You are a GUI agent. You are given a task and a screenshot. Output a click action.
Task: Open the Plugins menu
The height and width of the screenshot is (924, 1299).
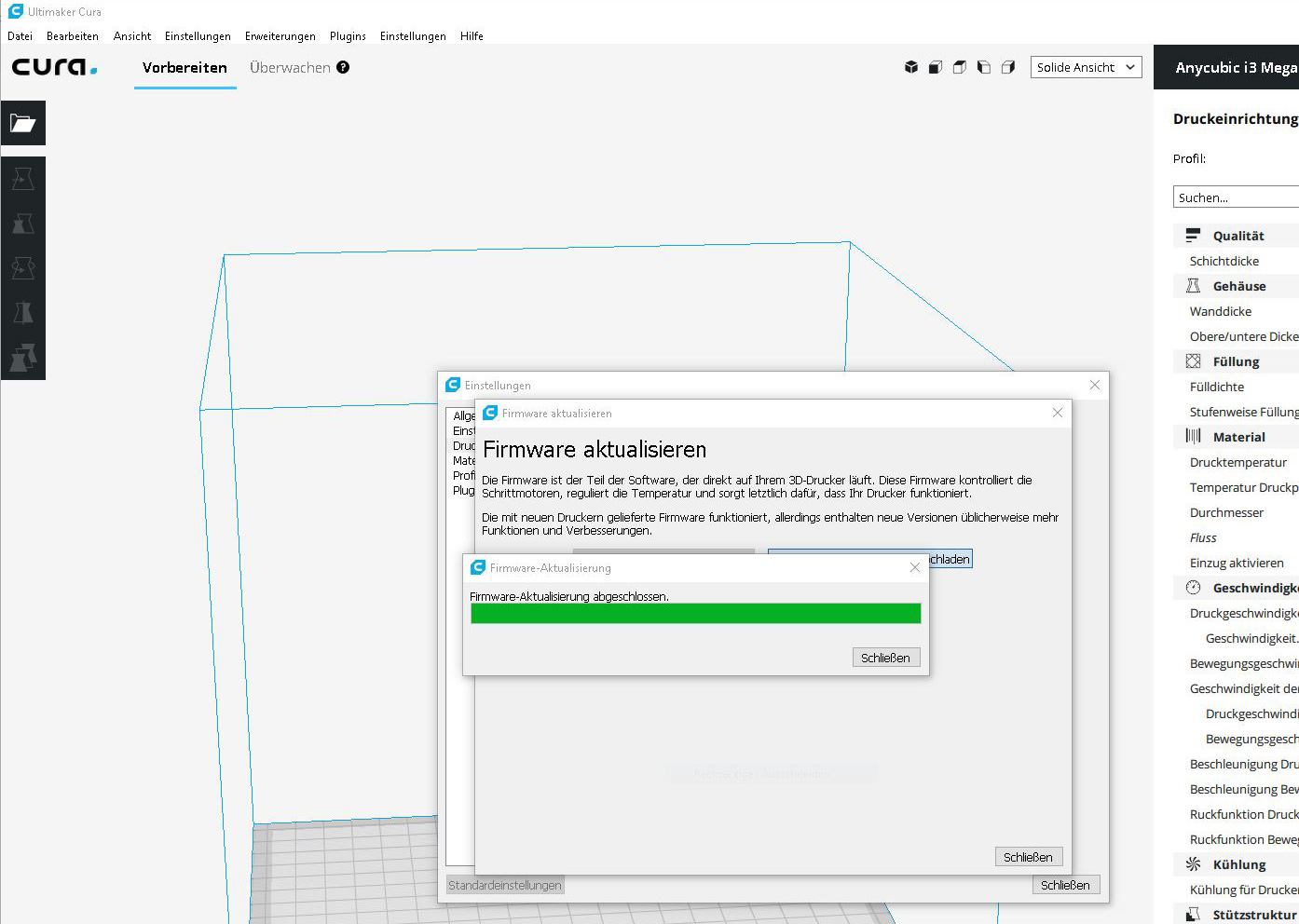point(348,36)
